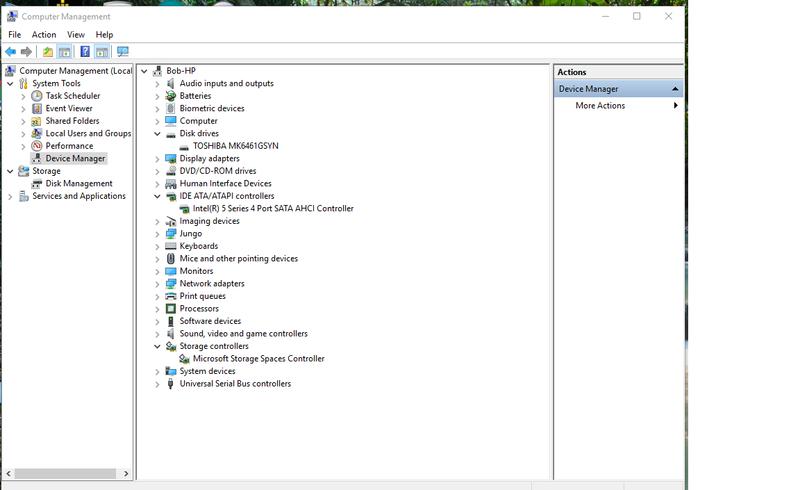Collapse the System Tools node
Viewport: 800px width, 490px height.
[10, 83]
